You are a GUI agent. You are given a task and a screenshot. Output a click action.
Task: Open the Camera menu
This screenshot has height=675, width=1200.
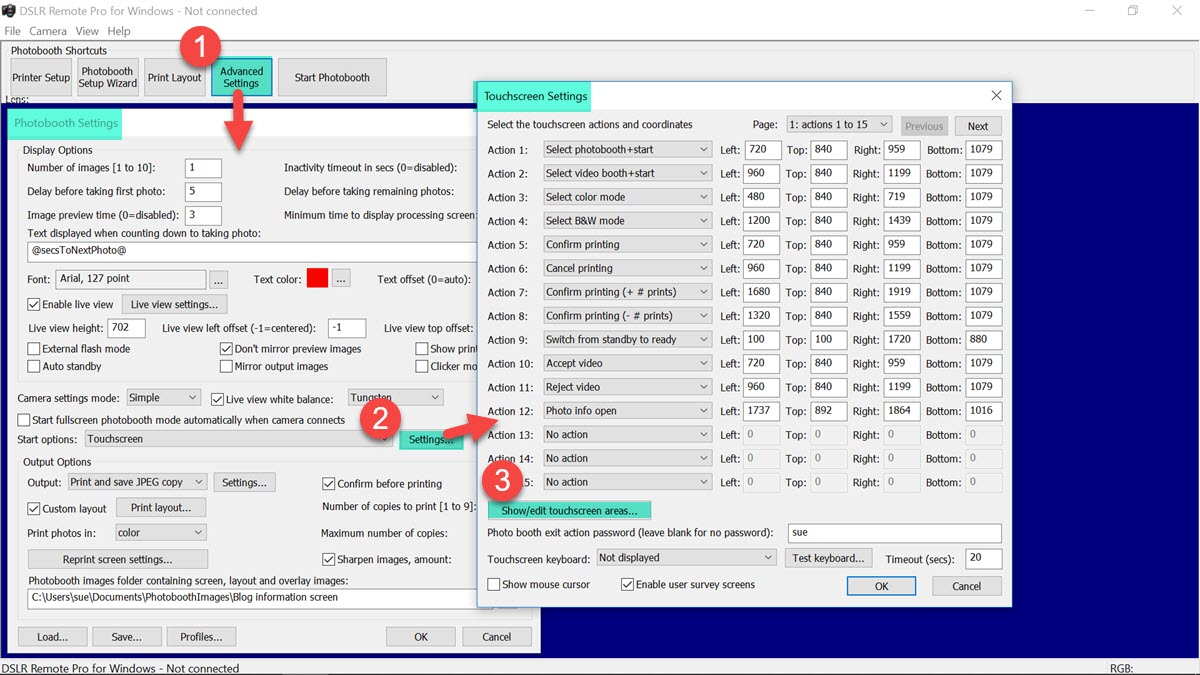tap(47, 32)
